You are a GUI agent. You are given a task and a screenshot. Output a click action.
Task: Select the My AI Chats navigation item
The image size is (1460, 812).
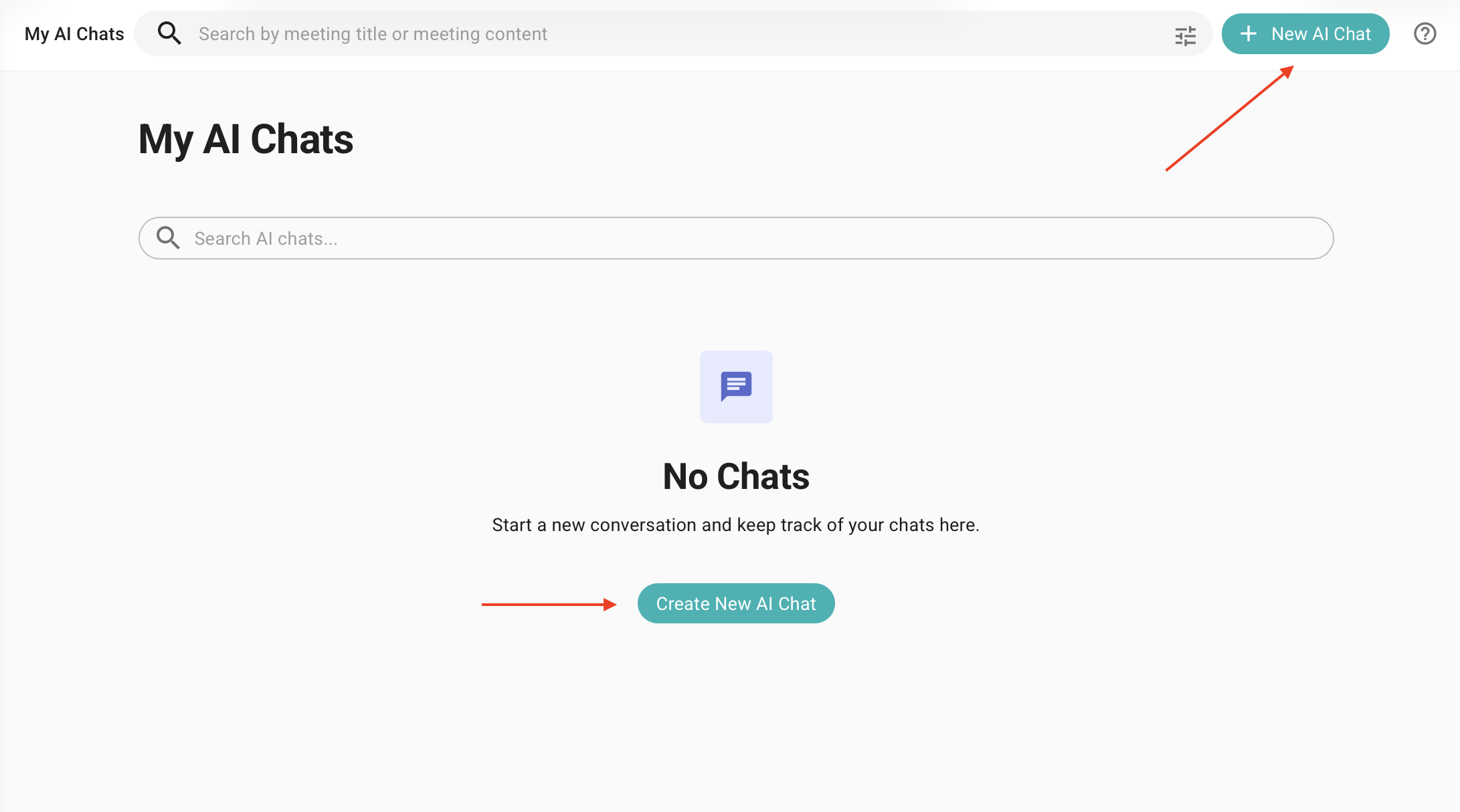tap(74, 33)
